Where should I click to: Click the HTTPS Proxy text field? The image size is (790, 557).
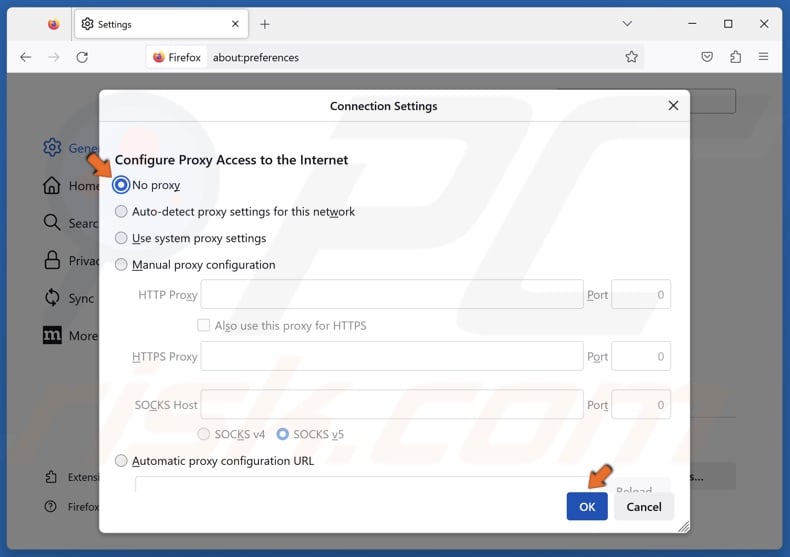click(x=392, y=356)
